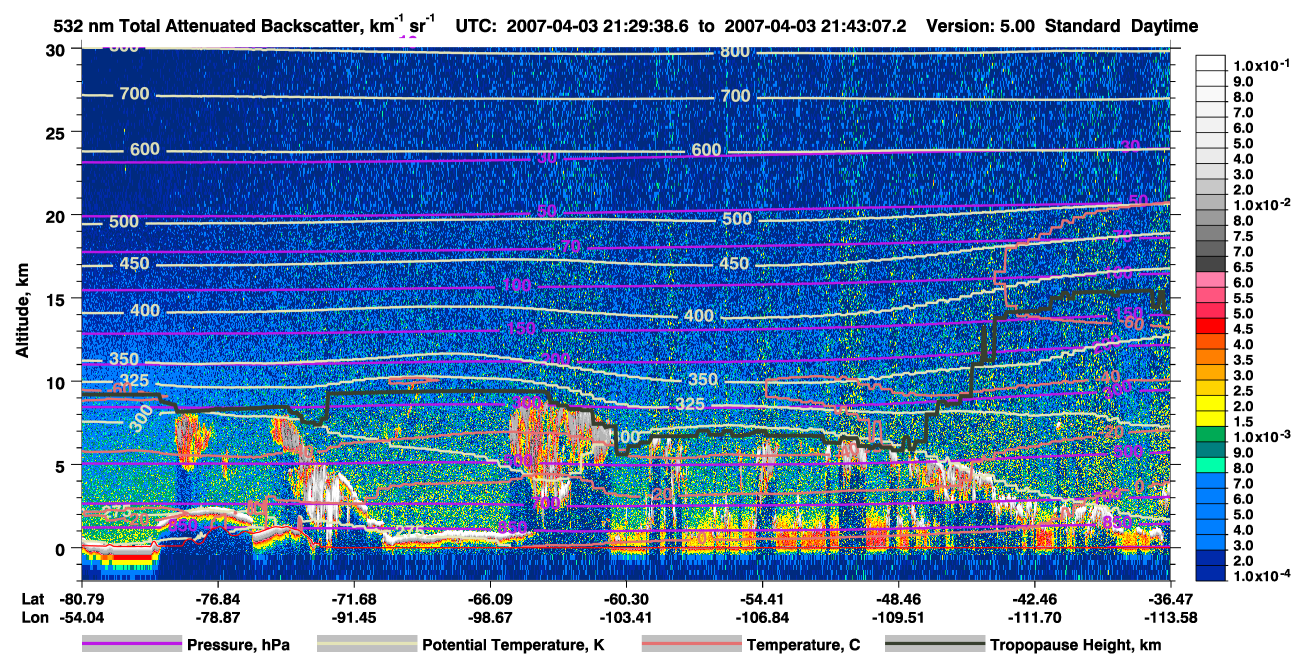Viewport: 1300px width, 667px height.
Task: Click the 'Lat' row label
Action: pyautogui.click(x=32, y=600)
